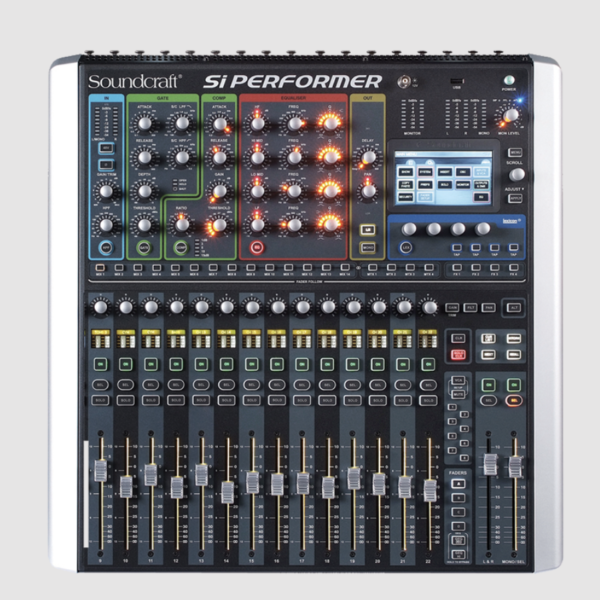The width and height of the screenshot is (600, 600).
Task: Click the first knob in the Lexicon section
Action: [x=409, y=229]
